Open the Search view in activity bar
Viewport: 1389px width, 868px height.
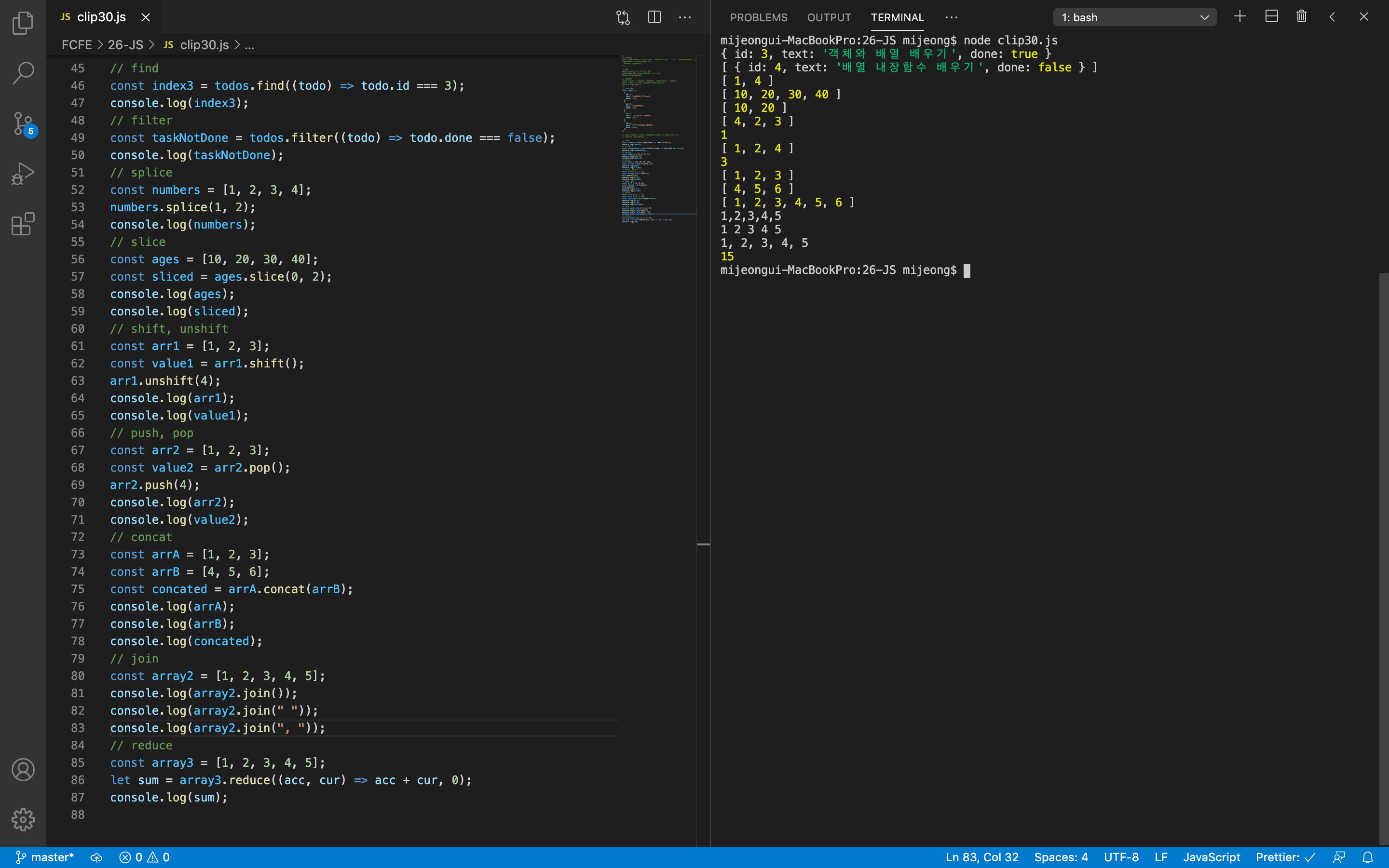pyautogui.click(x=23, y=73)
